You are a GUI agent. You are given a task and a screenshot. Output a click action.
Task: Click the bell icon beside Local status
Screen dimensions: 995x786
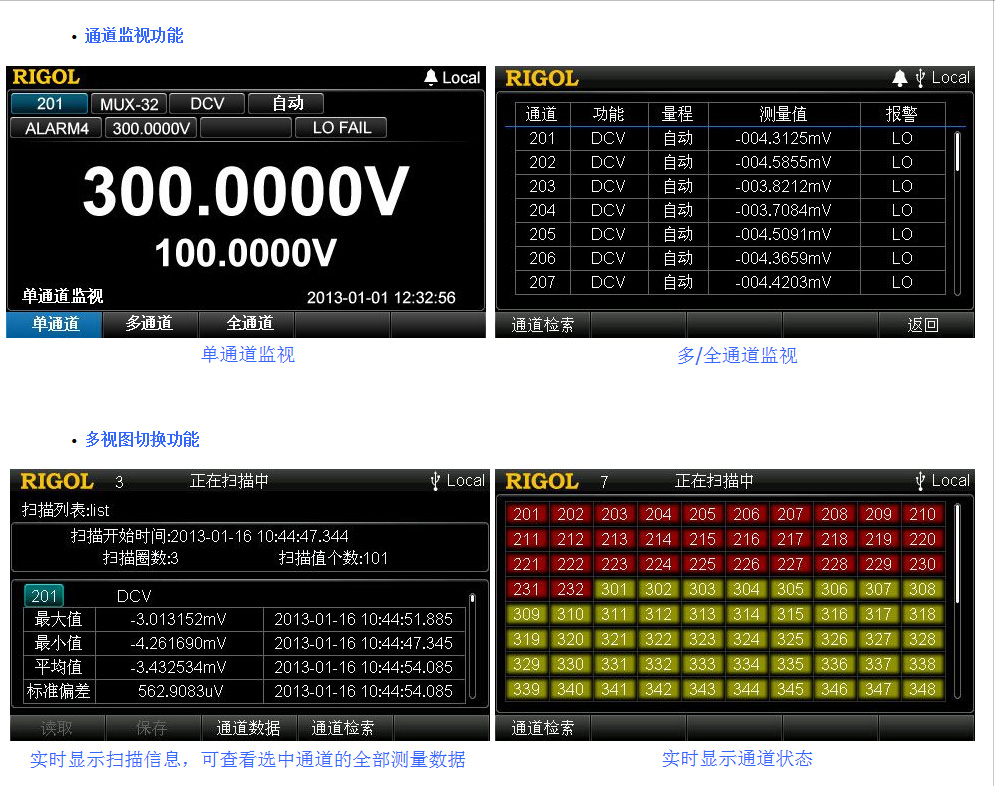[x=430, y=77]
